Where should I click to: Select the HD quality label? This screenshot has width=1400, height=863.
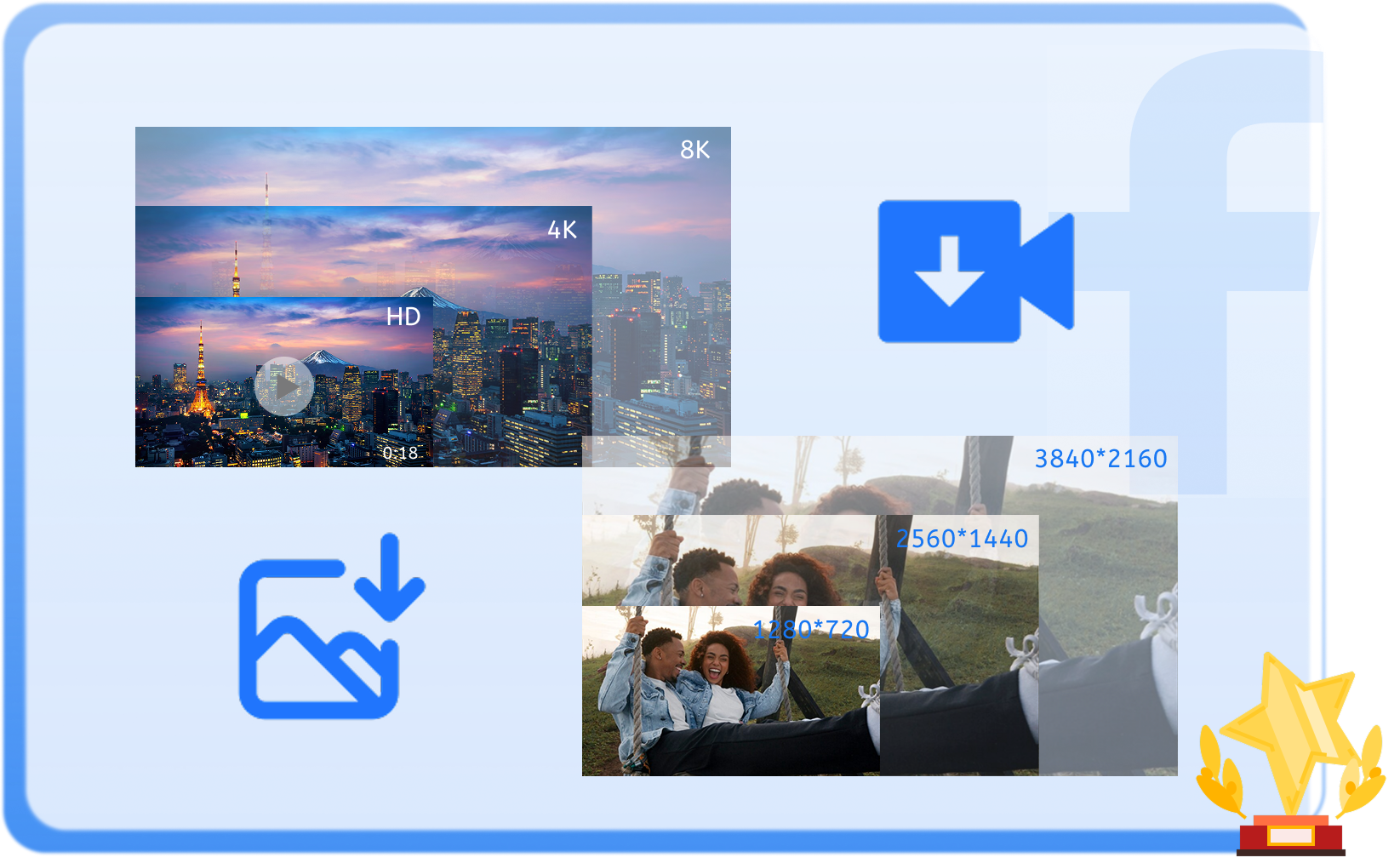point(403,317)
